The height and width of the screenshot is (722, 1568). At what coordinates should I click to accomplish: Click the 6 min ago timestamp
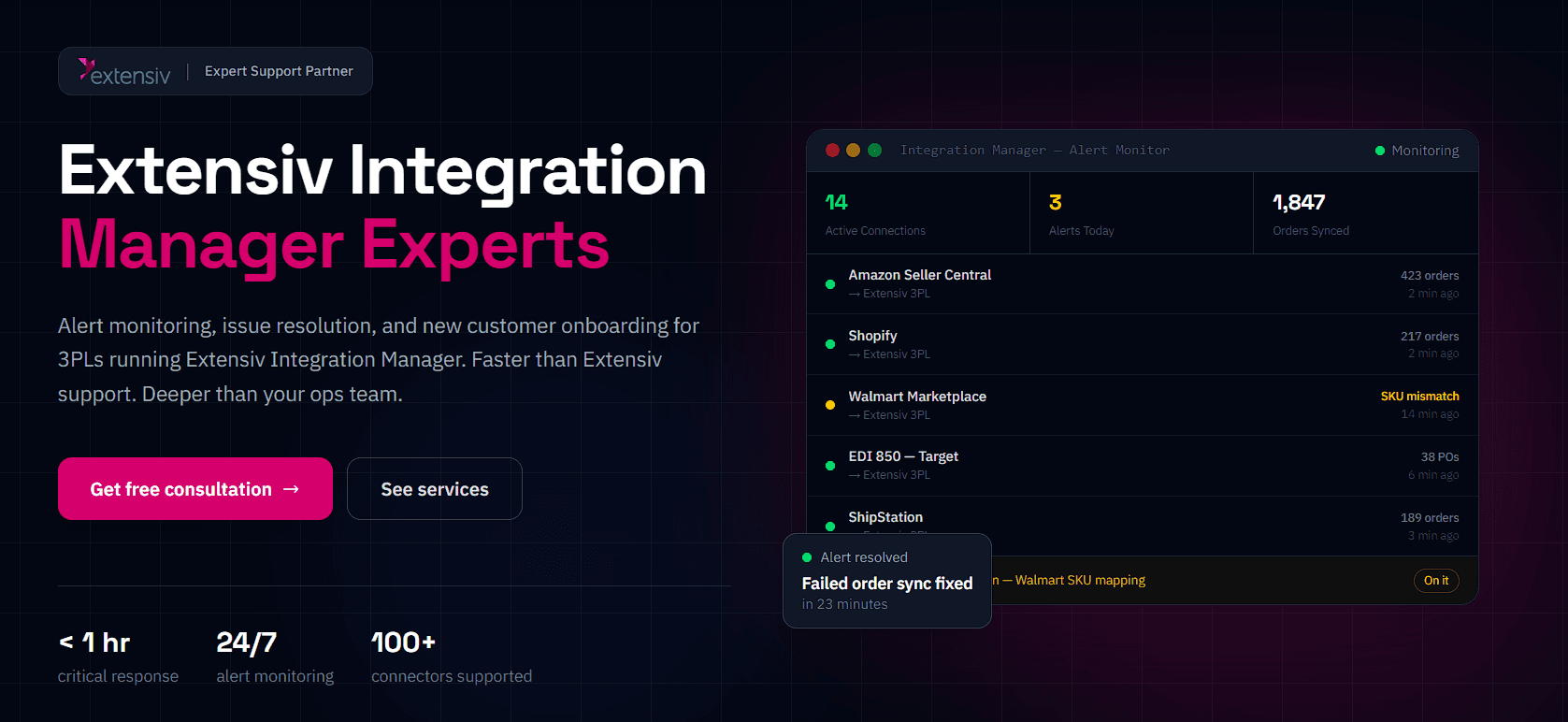[x=1433, y=475]
